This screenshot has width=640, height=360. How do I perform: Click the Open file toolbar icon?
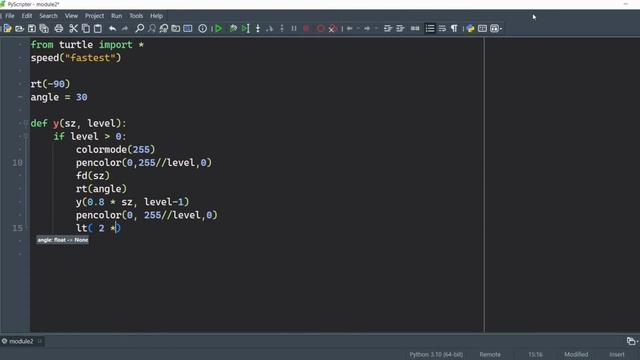click(x=19, y=29)
